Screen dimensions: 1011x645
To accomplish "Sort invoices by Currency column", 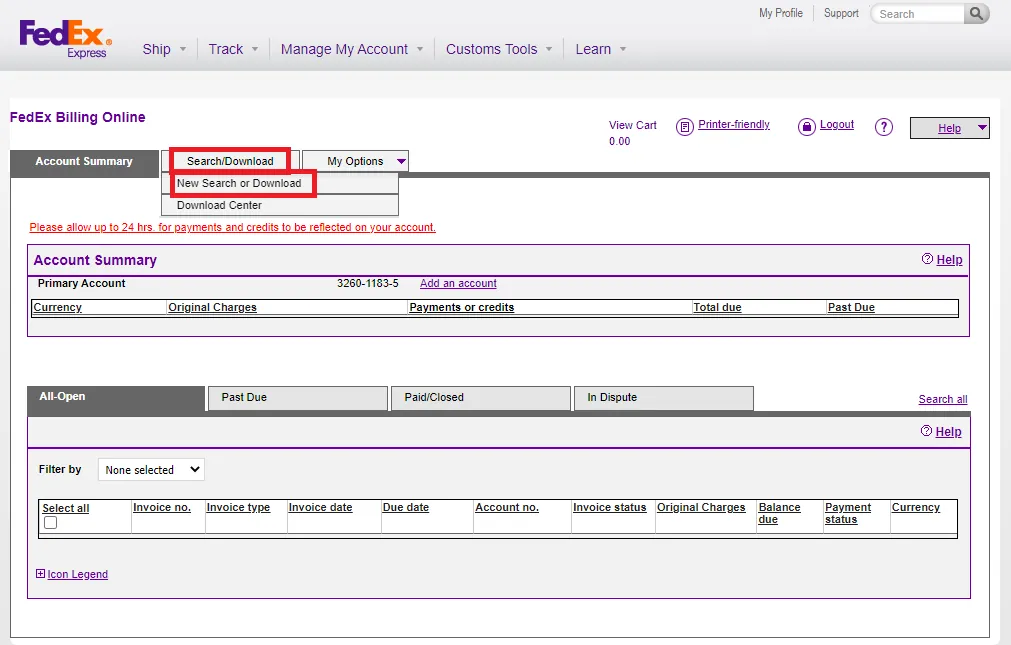I will click(x=916, y=508).
